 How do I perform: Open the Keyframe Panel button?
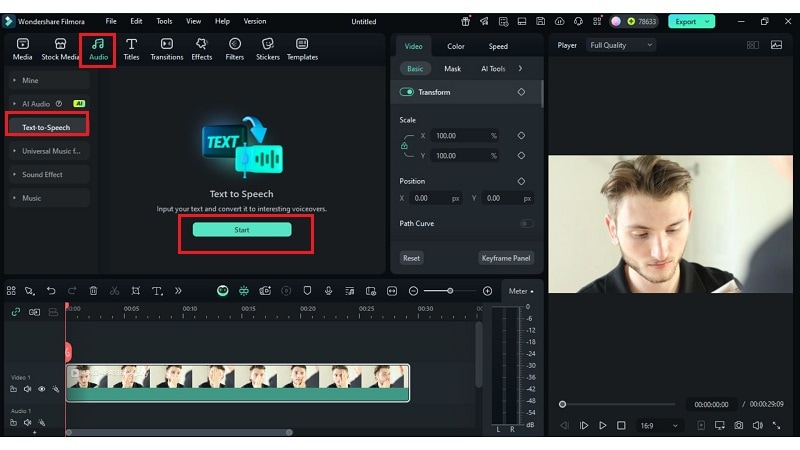[506, 258]
